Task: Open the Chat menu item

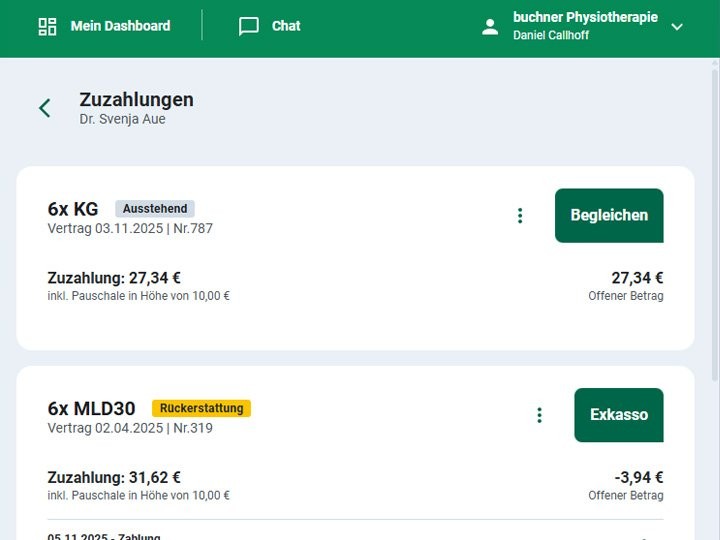Action: (x=286, y=26)
